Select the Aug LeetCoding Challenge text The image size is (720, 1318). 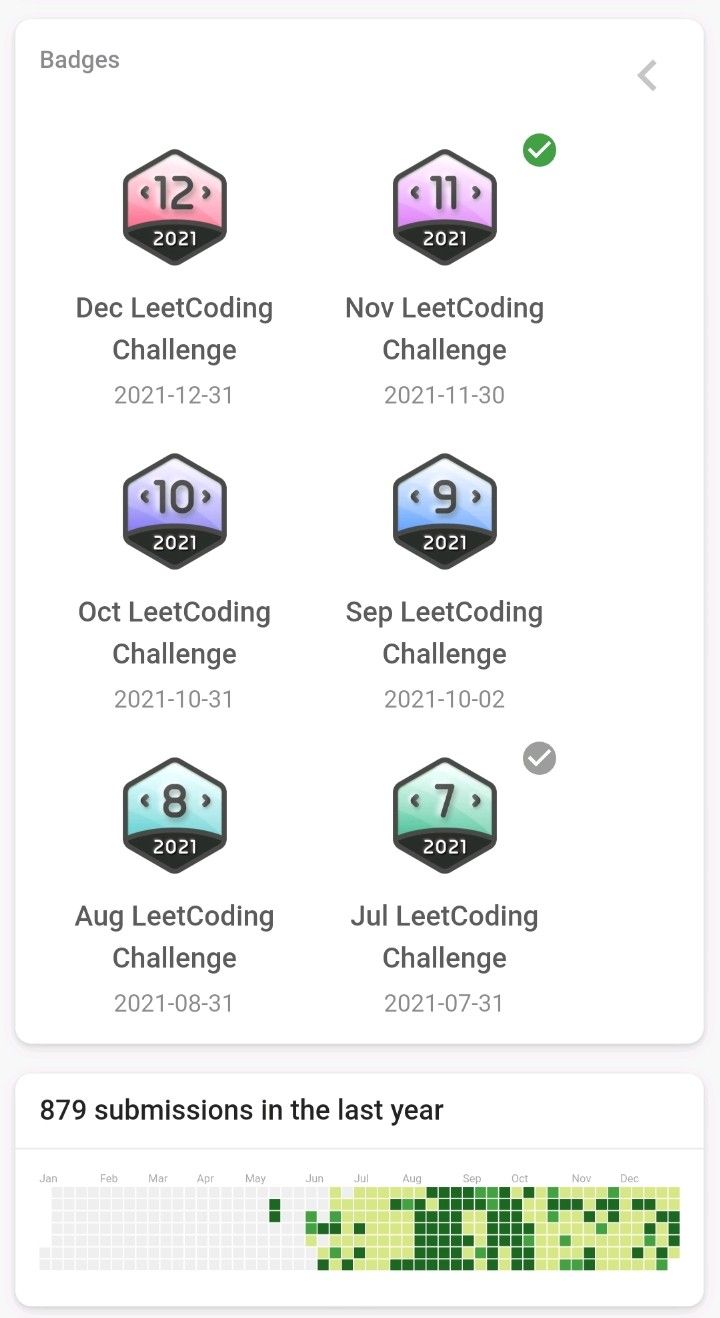tap(174, 937)
